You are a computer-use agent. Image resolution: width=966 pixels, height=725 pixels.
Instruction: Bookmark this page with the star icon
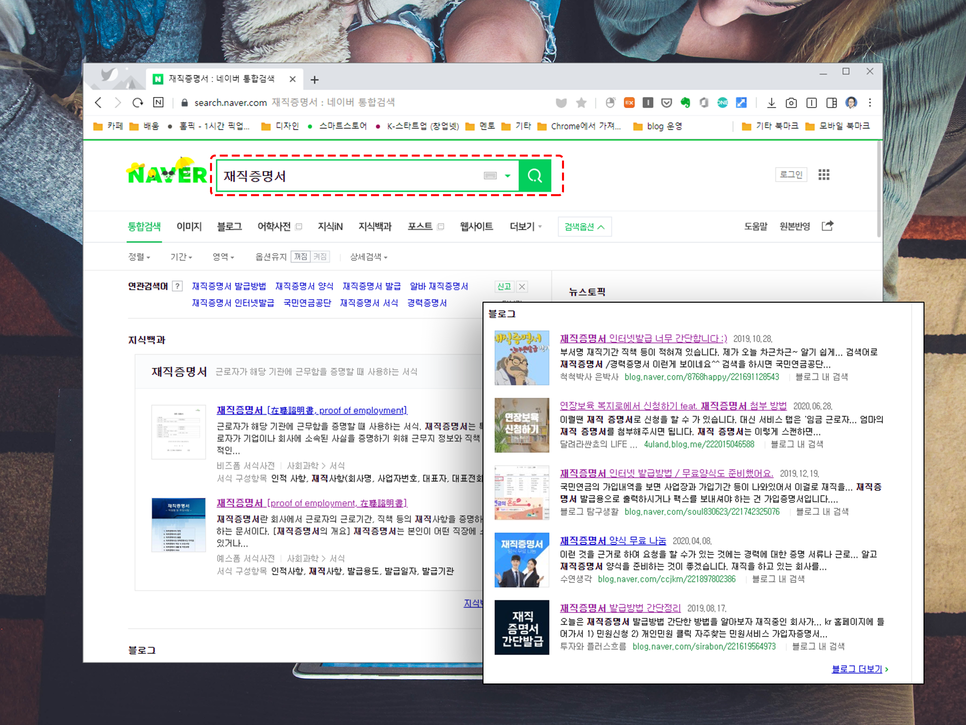click(581, 103)
